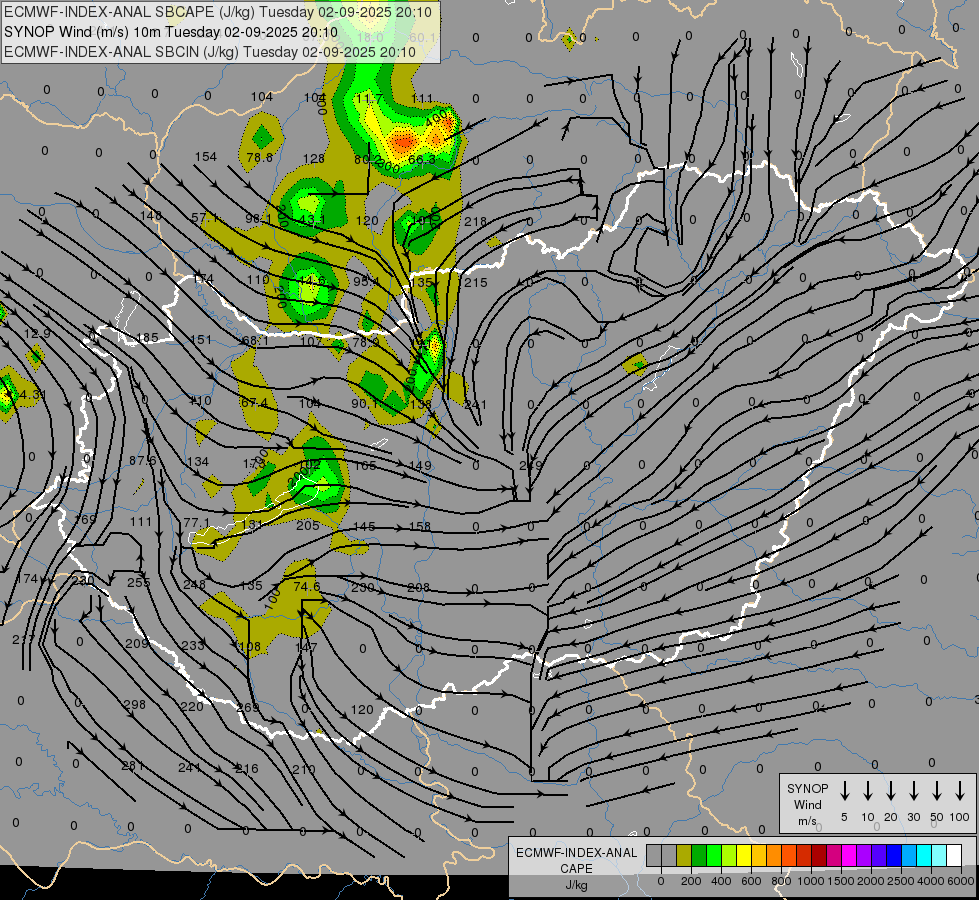
Task: Click the 30 m/s wind arrow in legend
Action: (x=913, y=791)
